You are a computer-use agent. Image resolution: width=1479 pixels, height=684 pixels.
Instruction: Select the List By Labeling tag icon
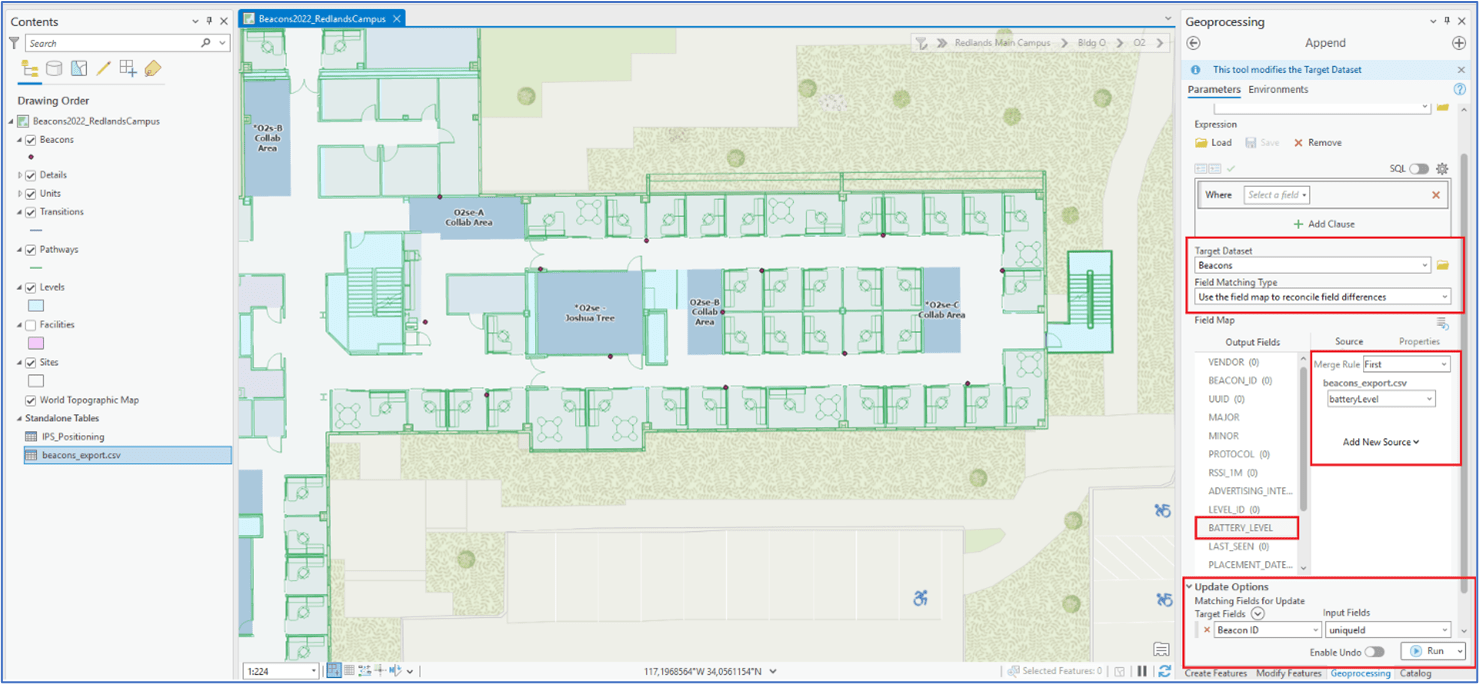click(x=153, y=68)
